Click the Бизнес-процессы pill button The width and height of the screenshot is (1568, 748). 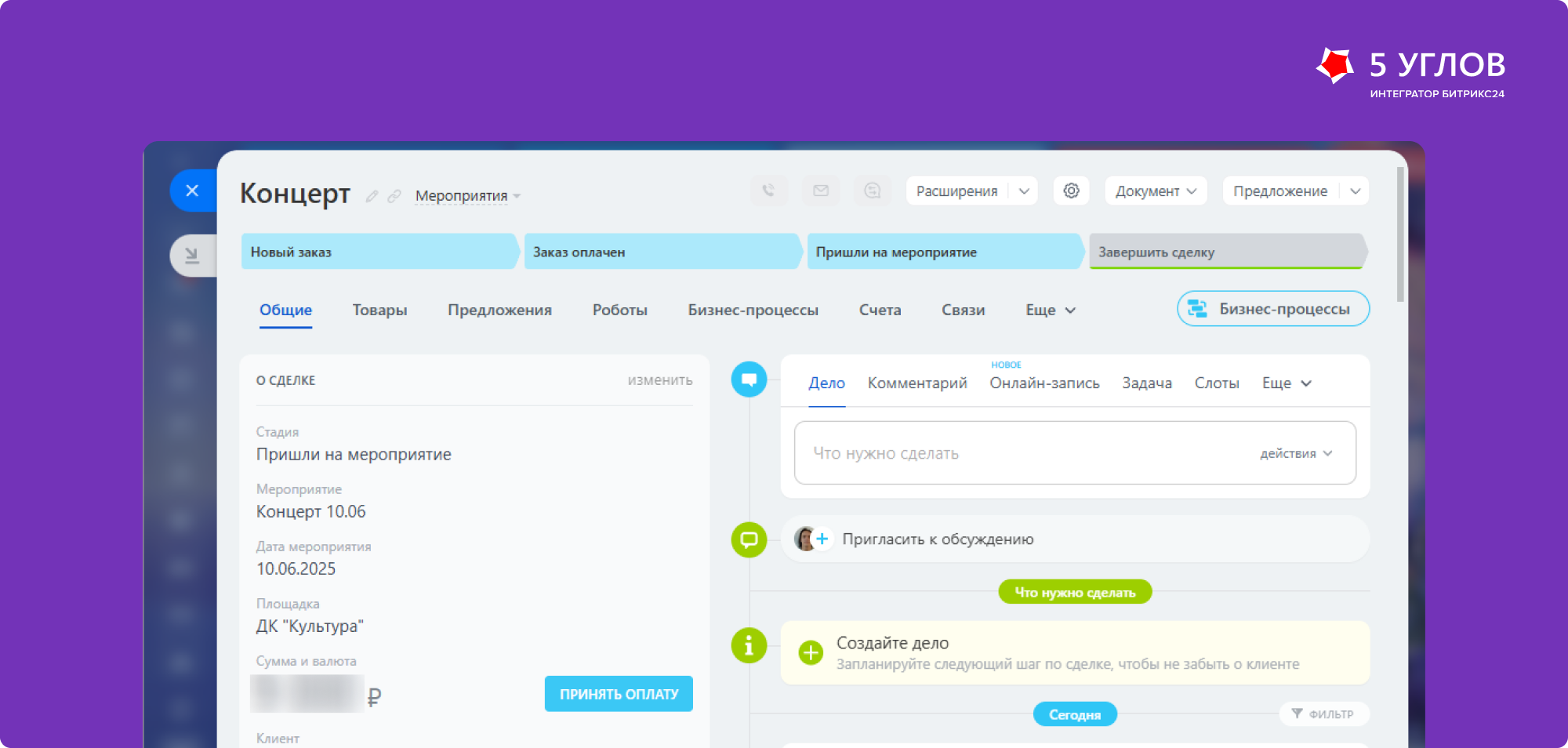point(1273,309)
